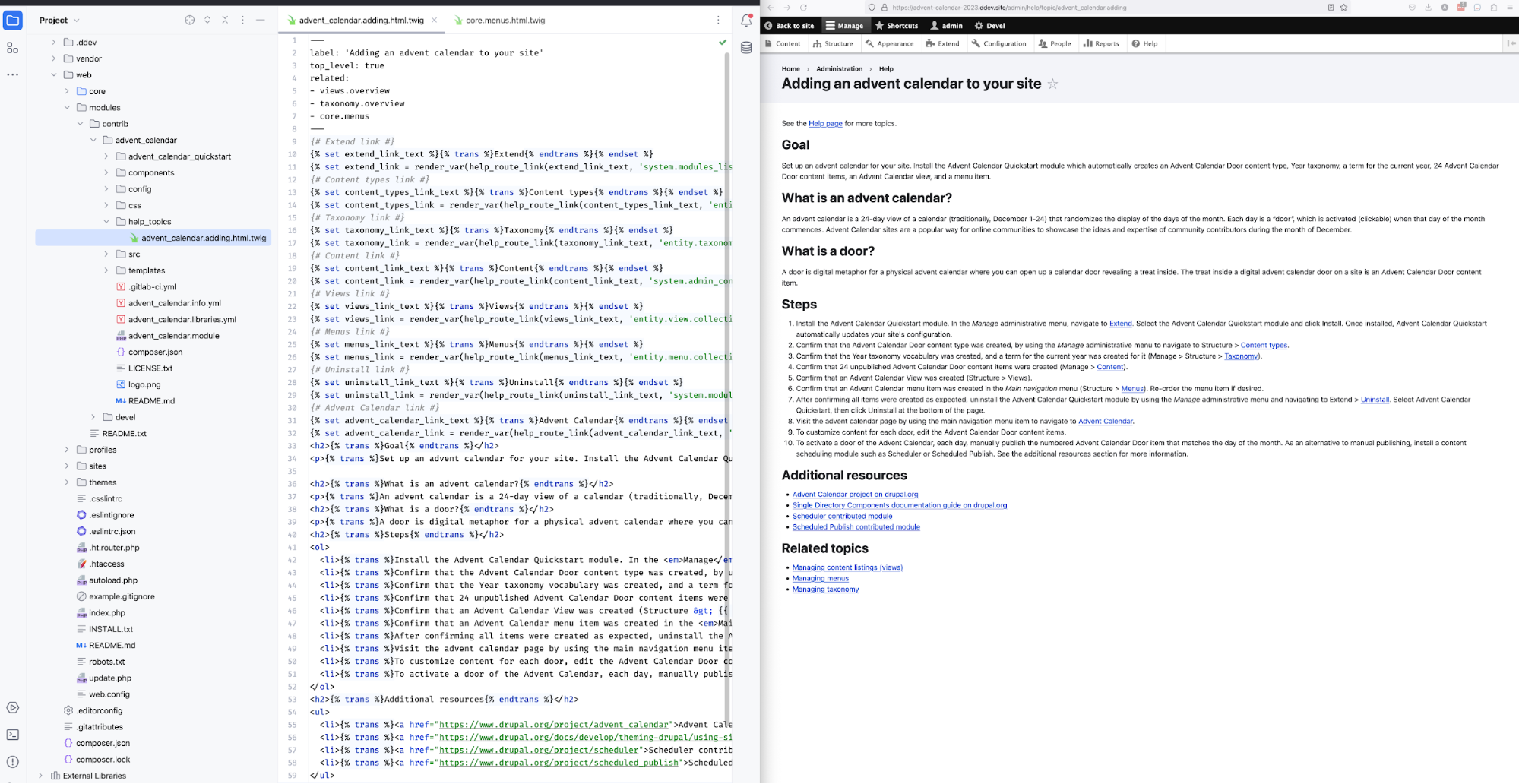Collapse the modules folder
The height and width of the screenshot is (784, 1519).
[x=67, y=108]
